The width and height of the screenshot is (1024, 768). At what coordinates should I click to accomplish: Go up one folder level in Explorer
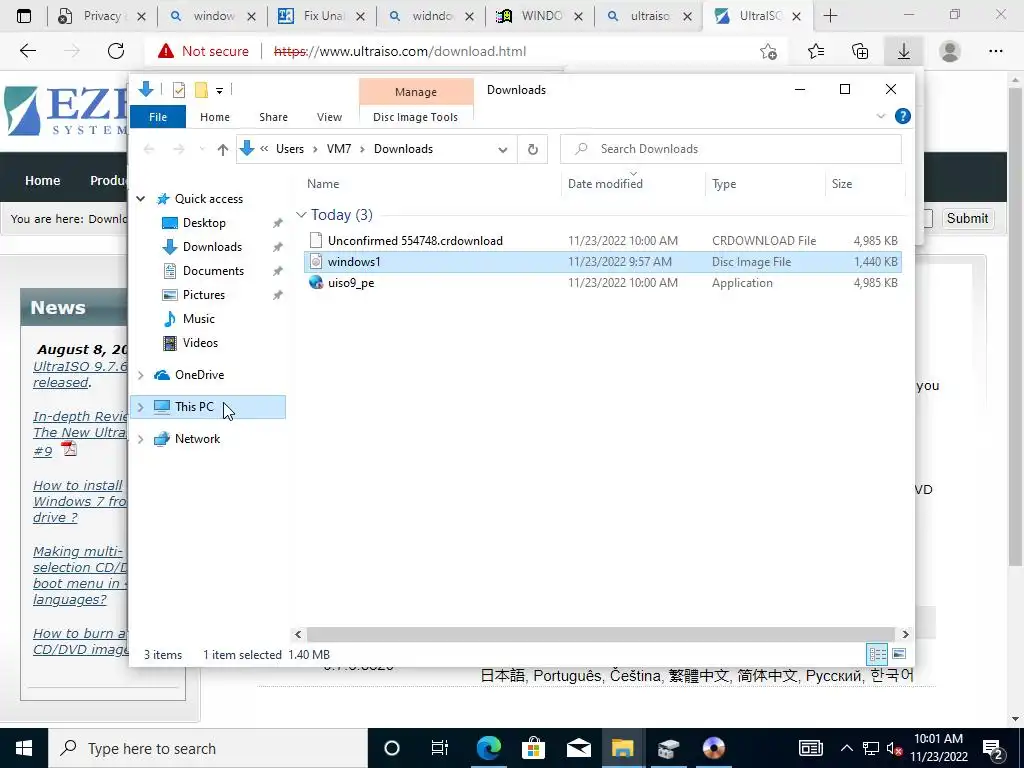coord(223,150)
